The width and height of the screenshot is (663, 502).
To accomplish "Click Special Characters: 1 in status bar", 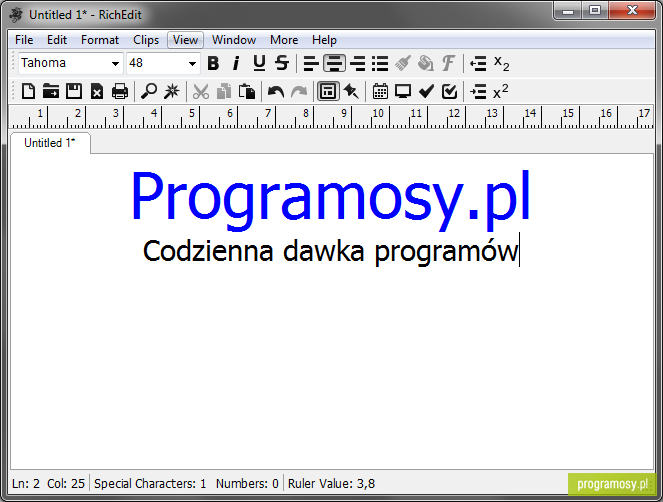I will tap(150, 483).
